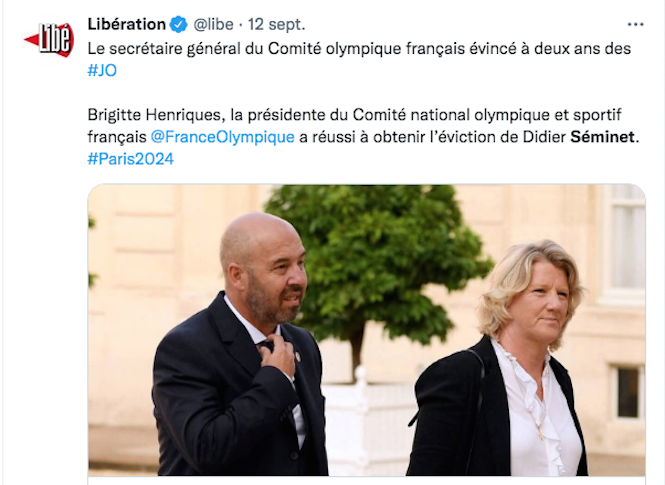Viewport: 665px width, 485px height.
Task: Select the #Paris2024 hashtag
Action: coord(131,159)
